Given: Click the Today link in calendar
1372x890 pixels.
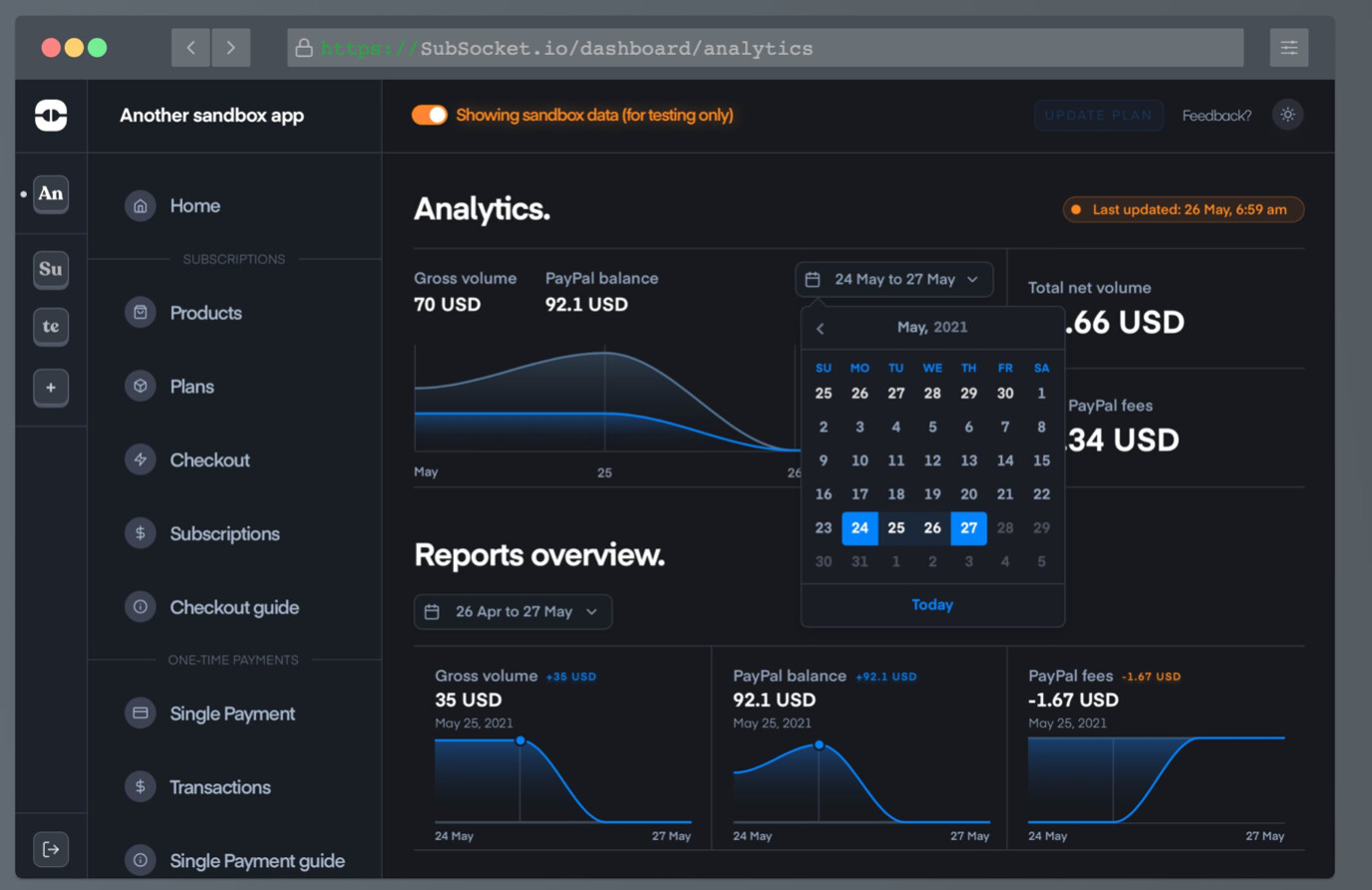Looking at the screenshot, I should 932,605.
